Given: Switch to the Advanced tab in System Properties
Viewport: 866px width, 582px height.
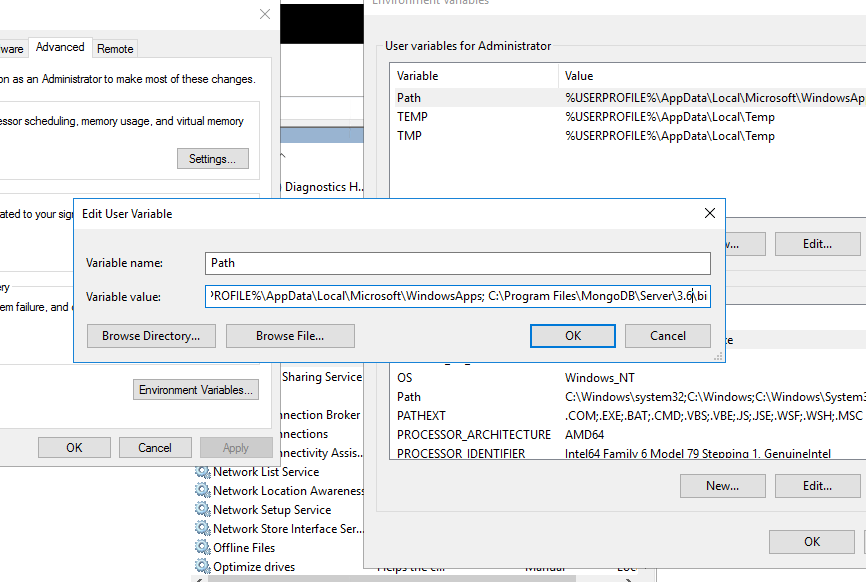Looking at the screenshot, I should point(60,47).
